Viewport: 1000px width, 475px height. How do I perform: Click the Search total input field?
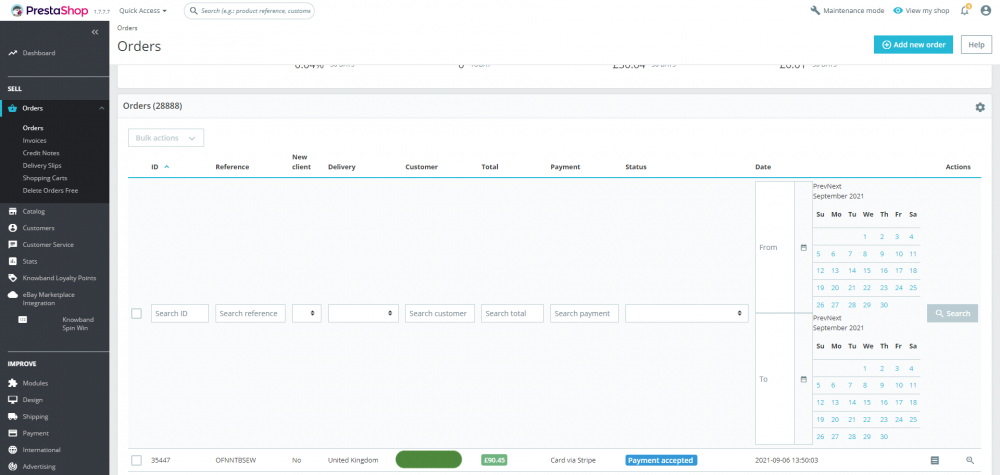pos(512,313)
